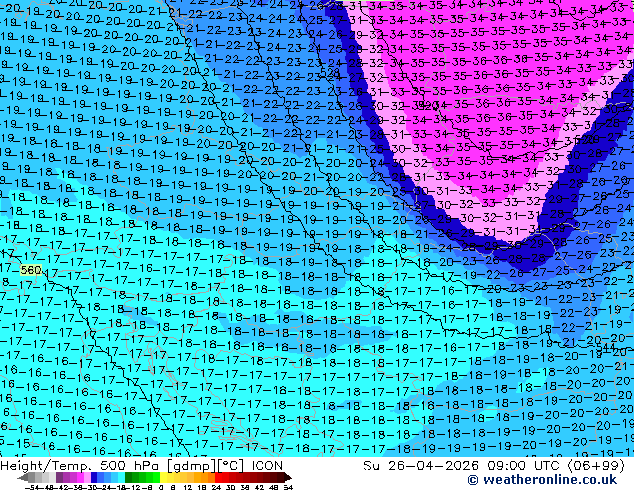Click the -54 label under the legend
The image size is (634, 490).
click(x=32, y=487)
